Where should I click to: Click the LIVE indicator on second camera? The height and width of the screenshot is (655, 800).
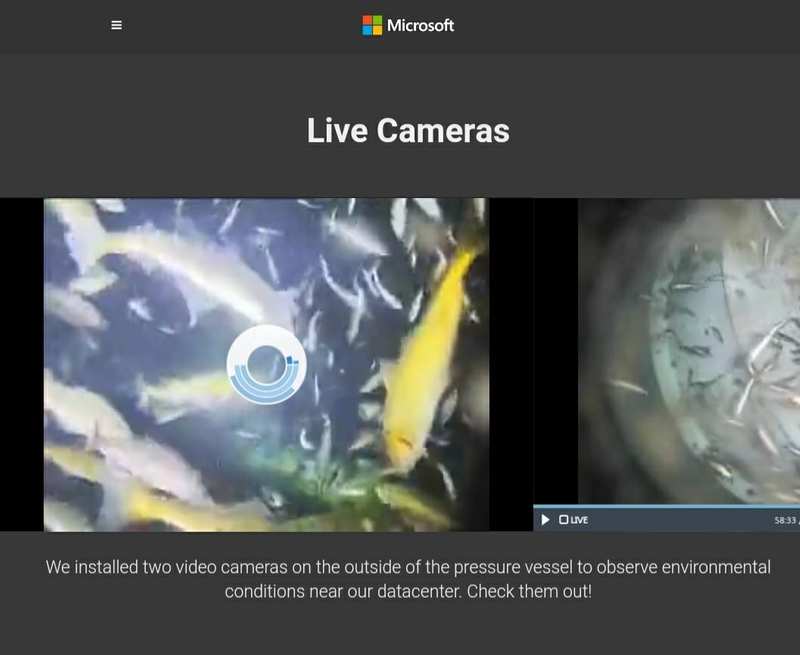(573, 519)
